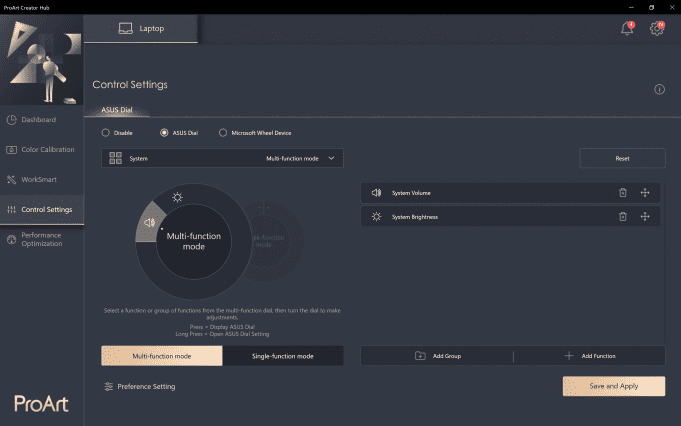
Task: Open the Dashboard section
Action: [42, 119]
